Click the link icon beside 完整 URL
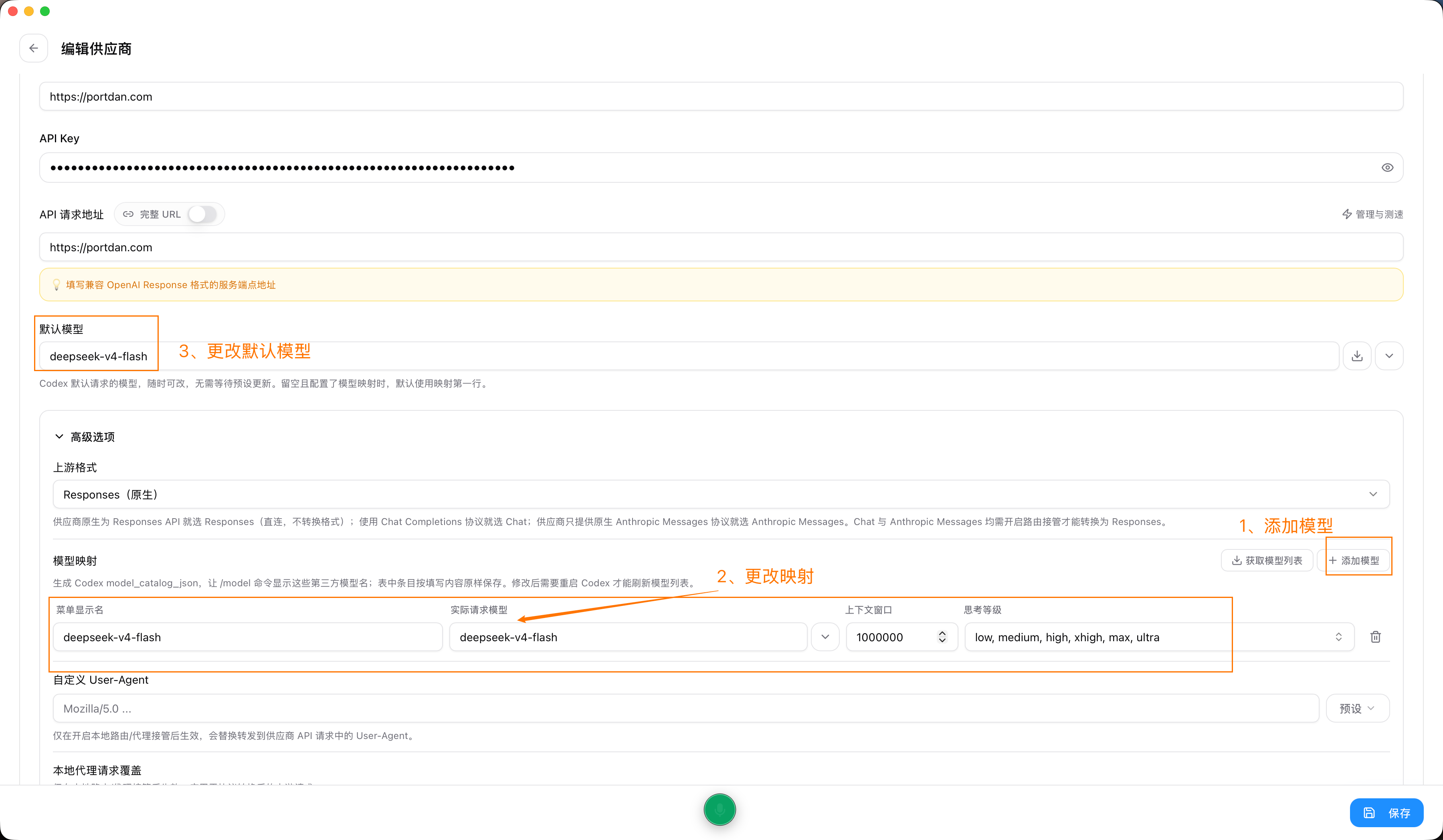 [x=128, y=214]
